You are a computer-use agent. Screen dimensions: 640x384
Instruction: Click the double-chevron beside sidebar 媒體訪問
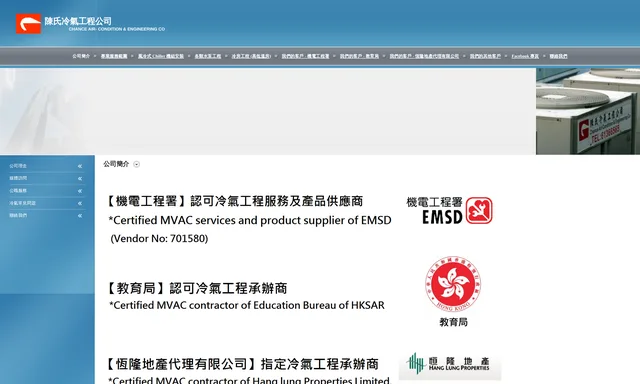(x=80, y=178)
